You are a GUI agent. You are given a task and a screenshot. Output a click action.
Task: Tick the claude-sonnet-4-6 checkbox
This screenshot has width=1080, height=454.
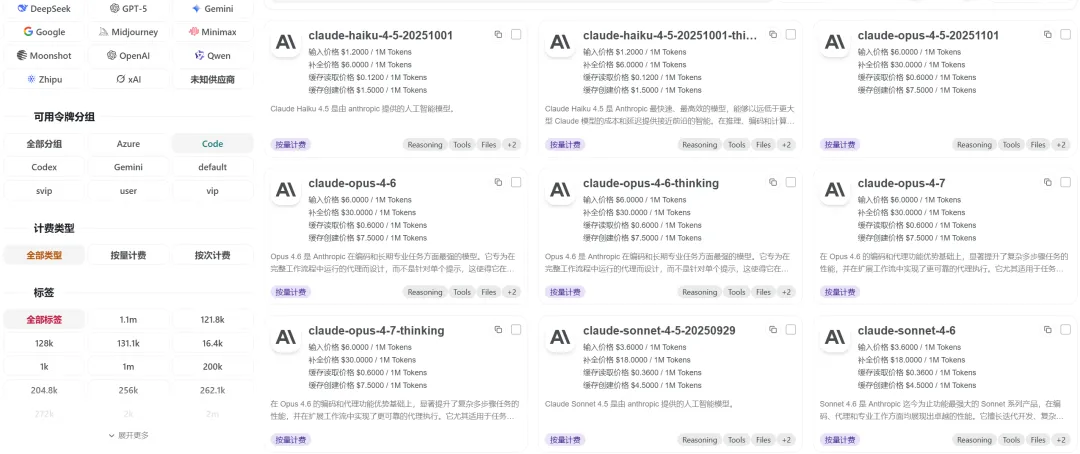click(1066, 330)
